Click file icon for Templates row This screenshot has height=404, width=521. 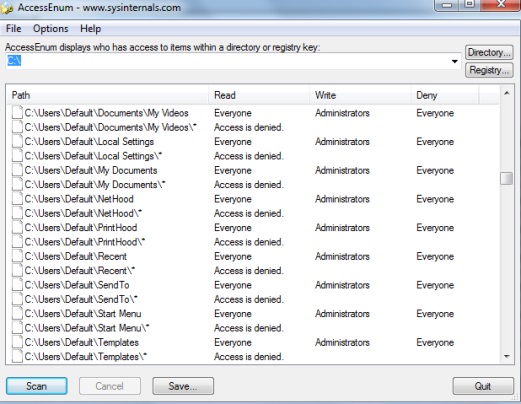tap(17, 342)
